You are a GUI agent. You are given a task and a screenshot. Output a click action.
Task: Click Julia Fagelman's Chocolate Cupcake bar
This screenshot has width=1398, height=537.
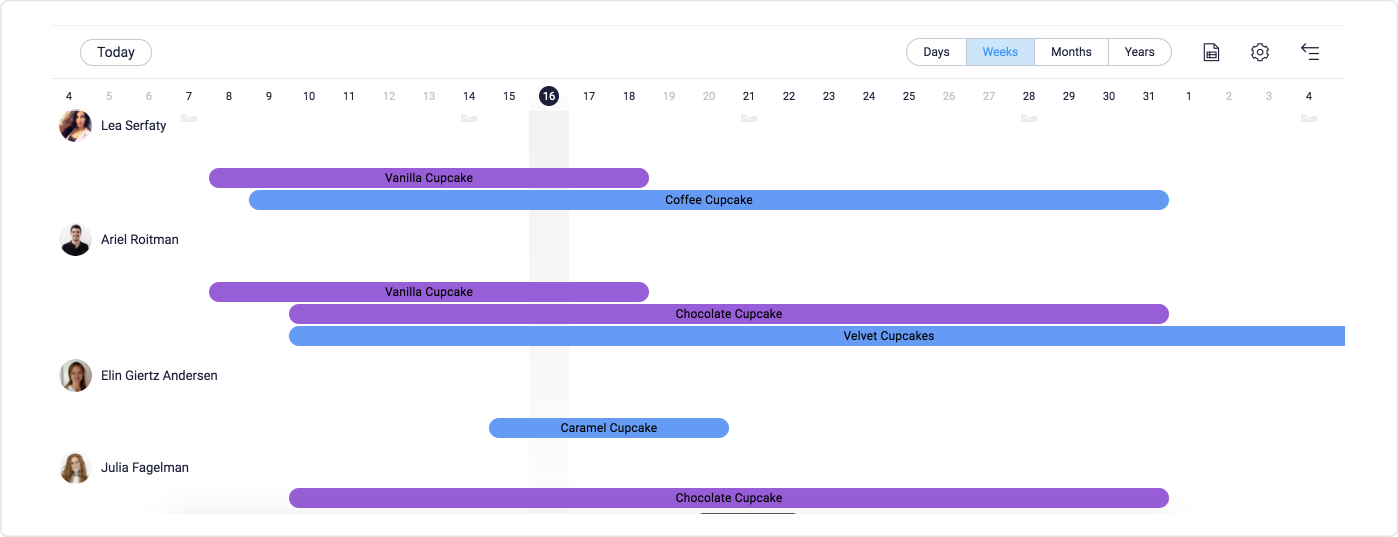click(x=728, y=498)
